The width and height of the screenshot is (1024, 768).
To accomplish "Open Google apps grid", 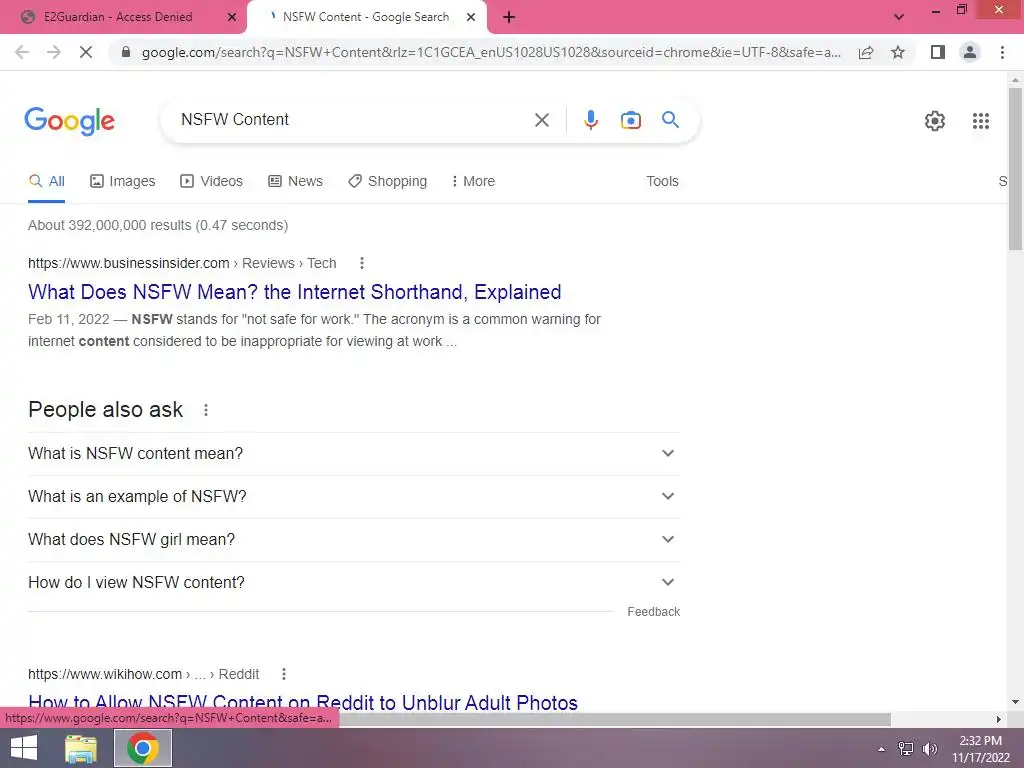I will 980,121.
